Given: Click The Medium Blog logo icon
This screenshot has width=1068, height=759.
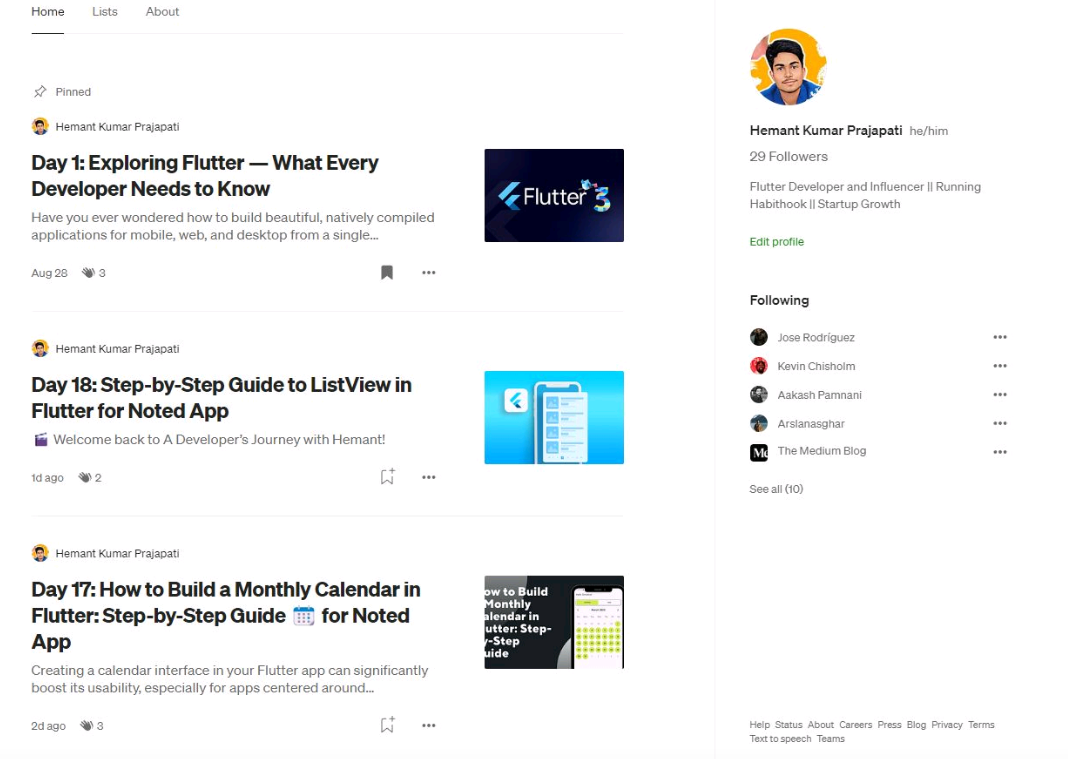Looking at the screenshot, I should (759, 452).
